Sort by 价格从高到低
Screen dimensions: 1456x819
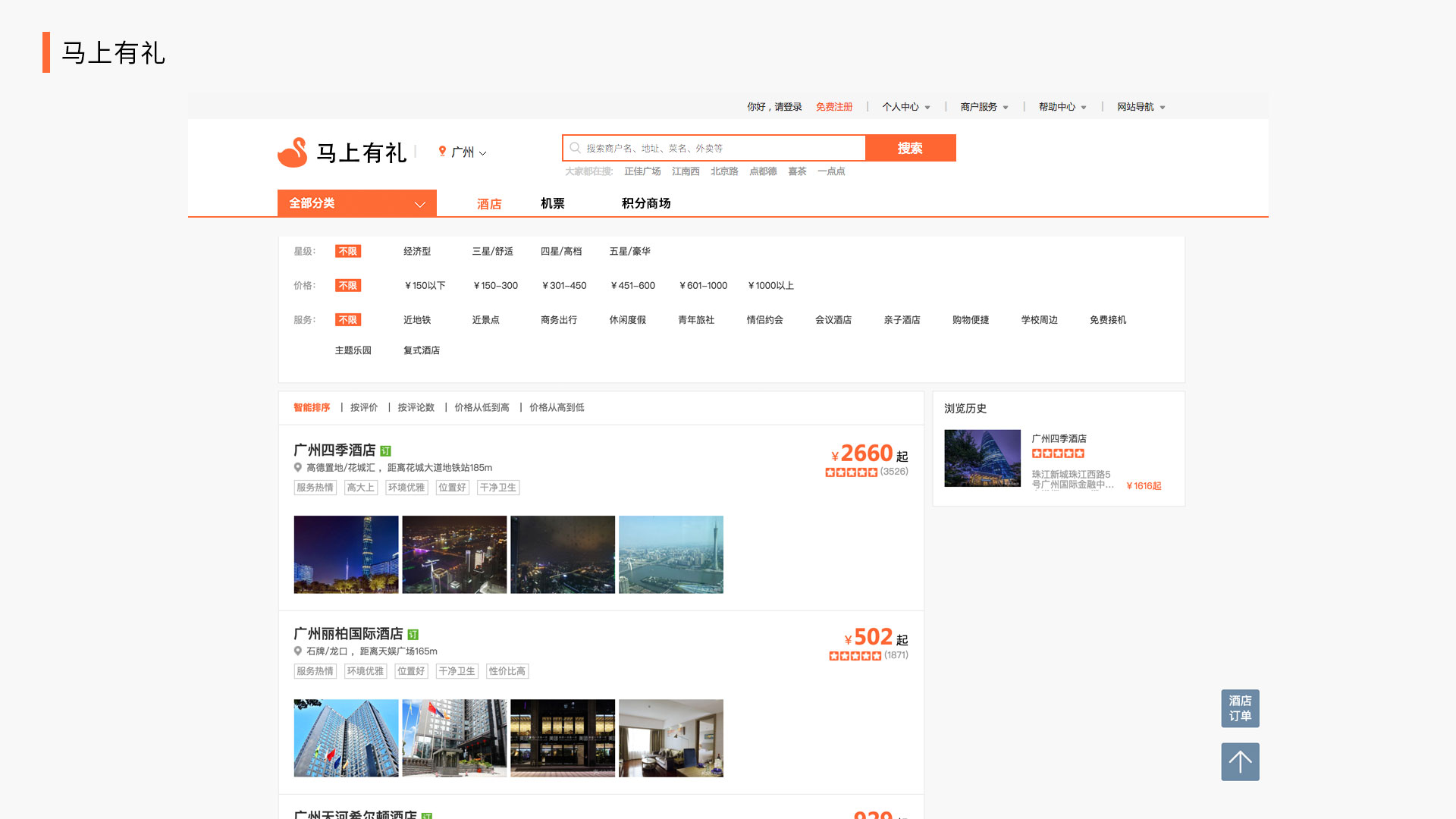(557, 408)
